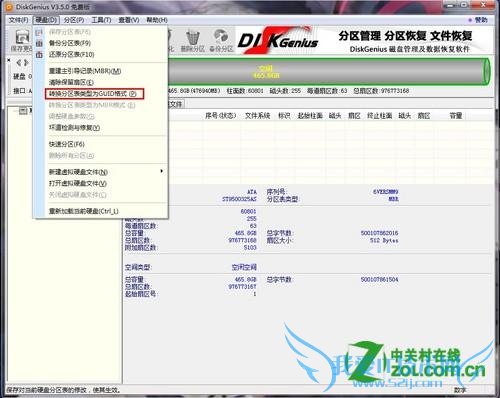Open the 分区(P) menu
Viewport: 500px width, 398px height.
[x=74, y=20]
